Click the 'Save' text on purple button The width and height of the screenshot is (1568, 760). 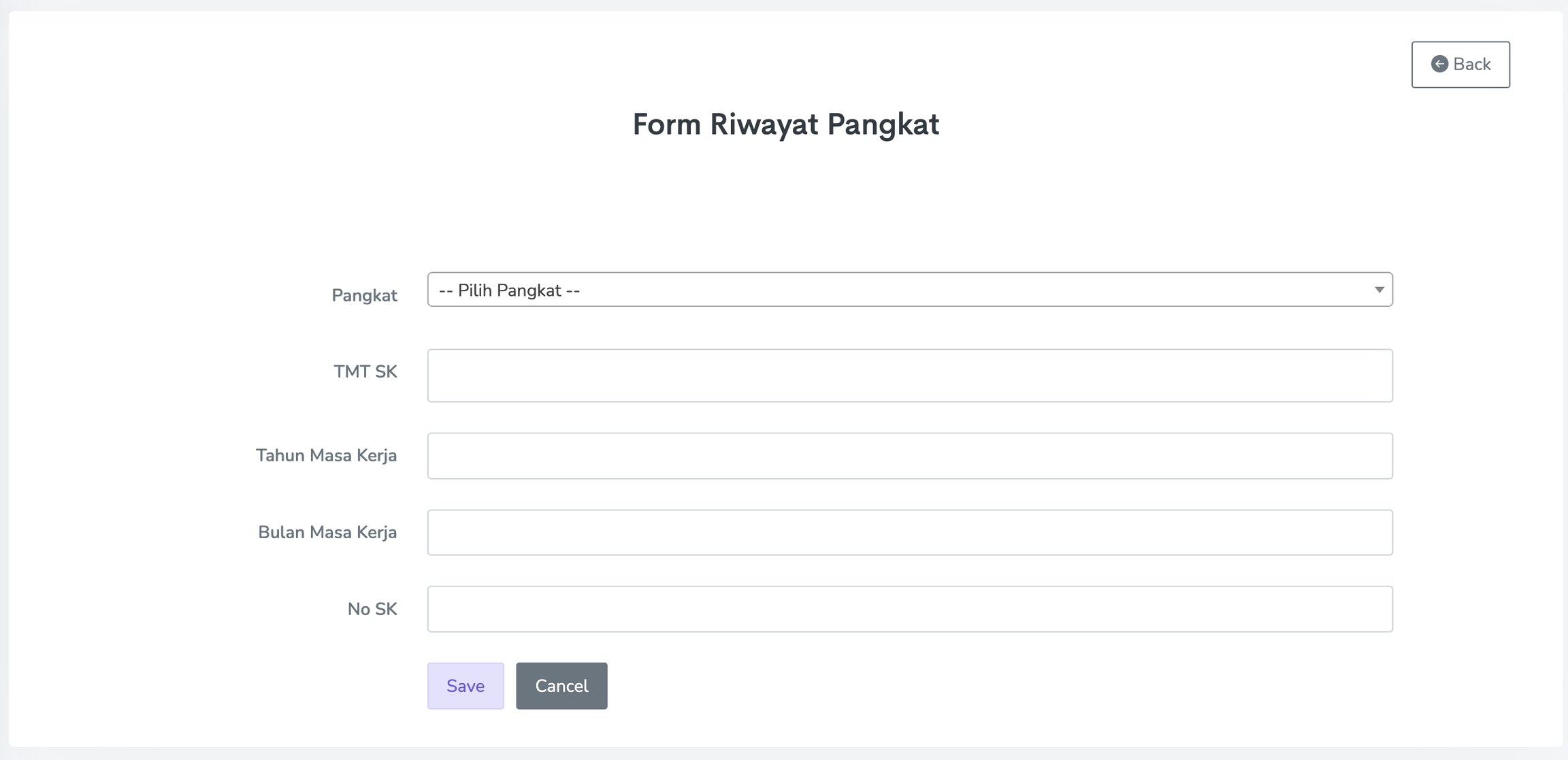point(465,686)
